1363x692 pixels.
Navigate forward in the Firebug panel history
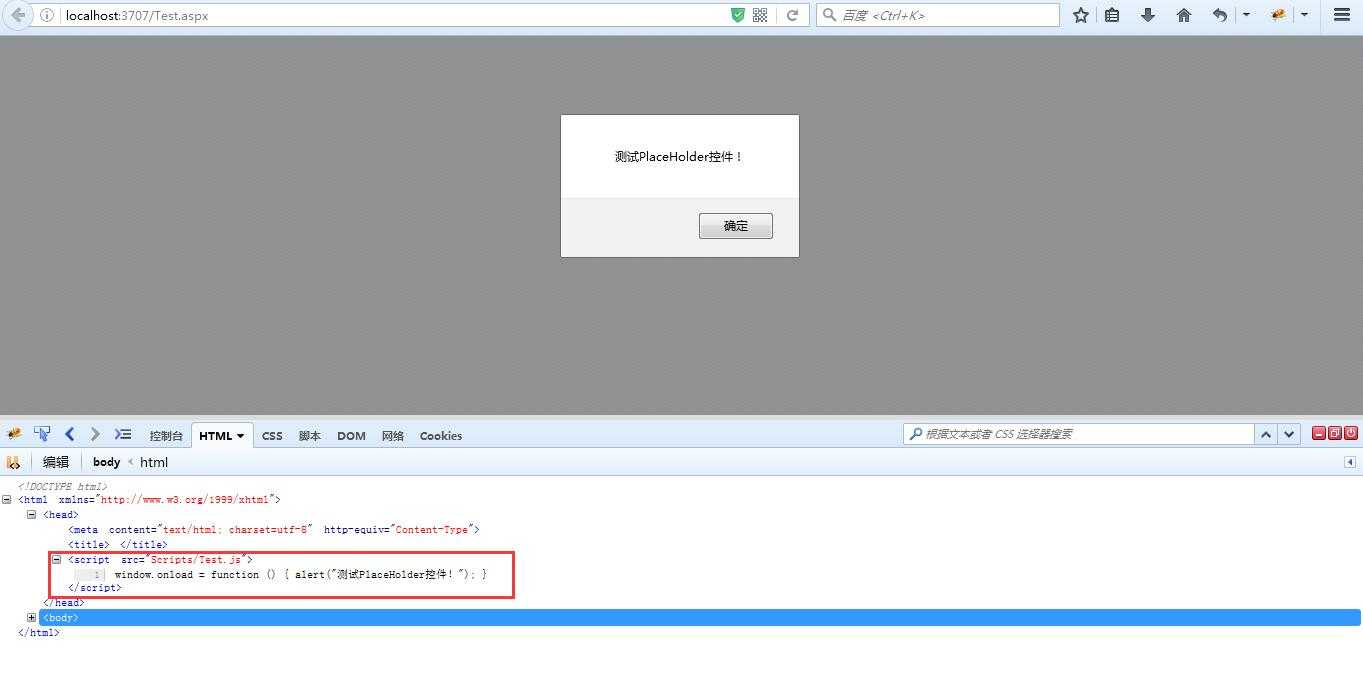pyautogui.click(x=95, y=434)
